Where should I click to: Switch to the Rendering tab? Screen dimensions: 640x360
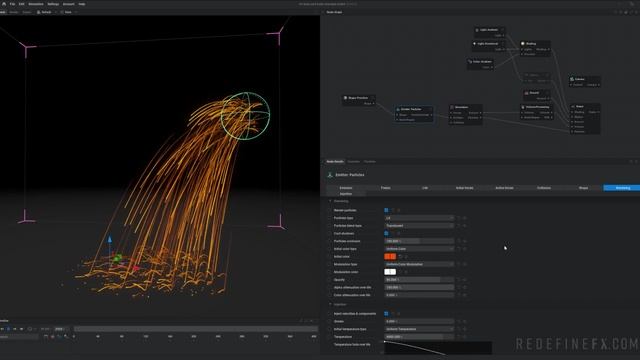click(622, 188)
